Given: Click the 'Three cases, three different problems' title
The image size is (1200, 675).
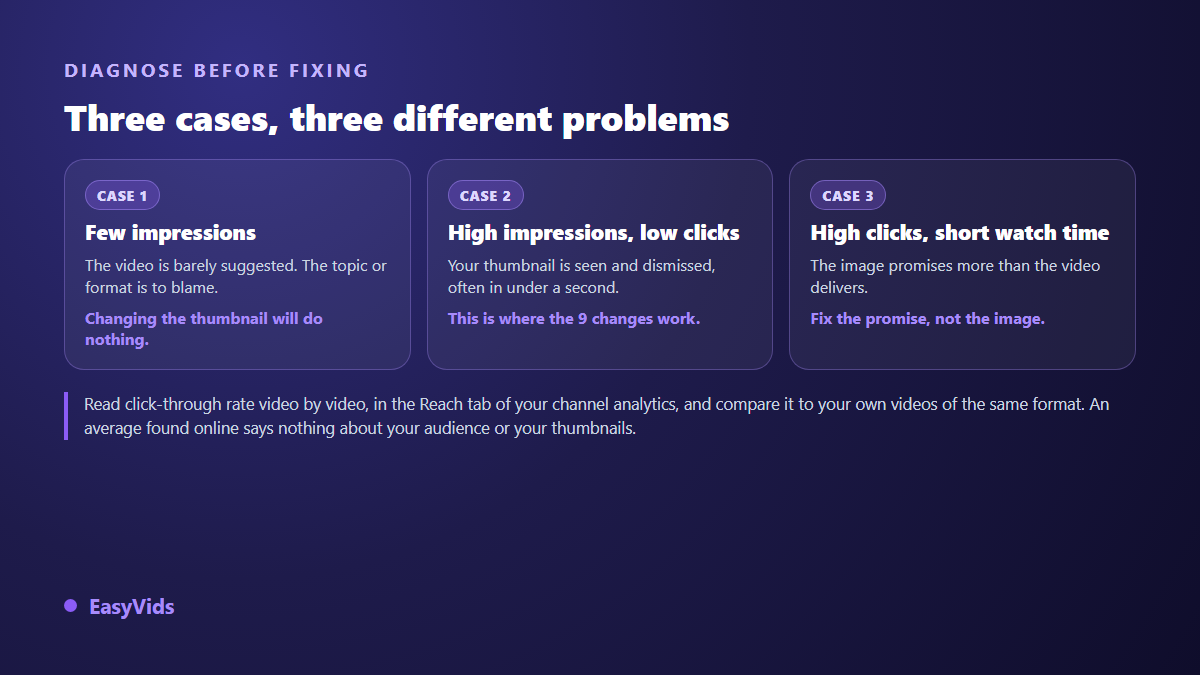Looking at the screenshot, I should (x=397, y=119).
